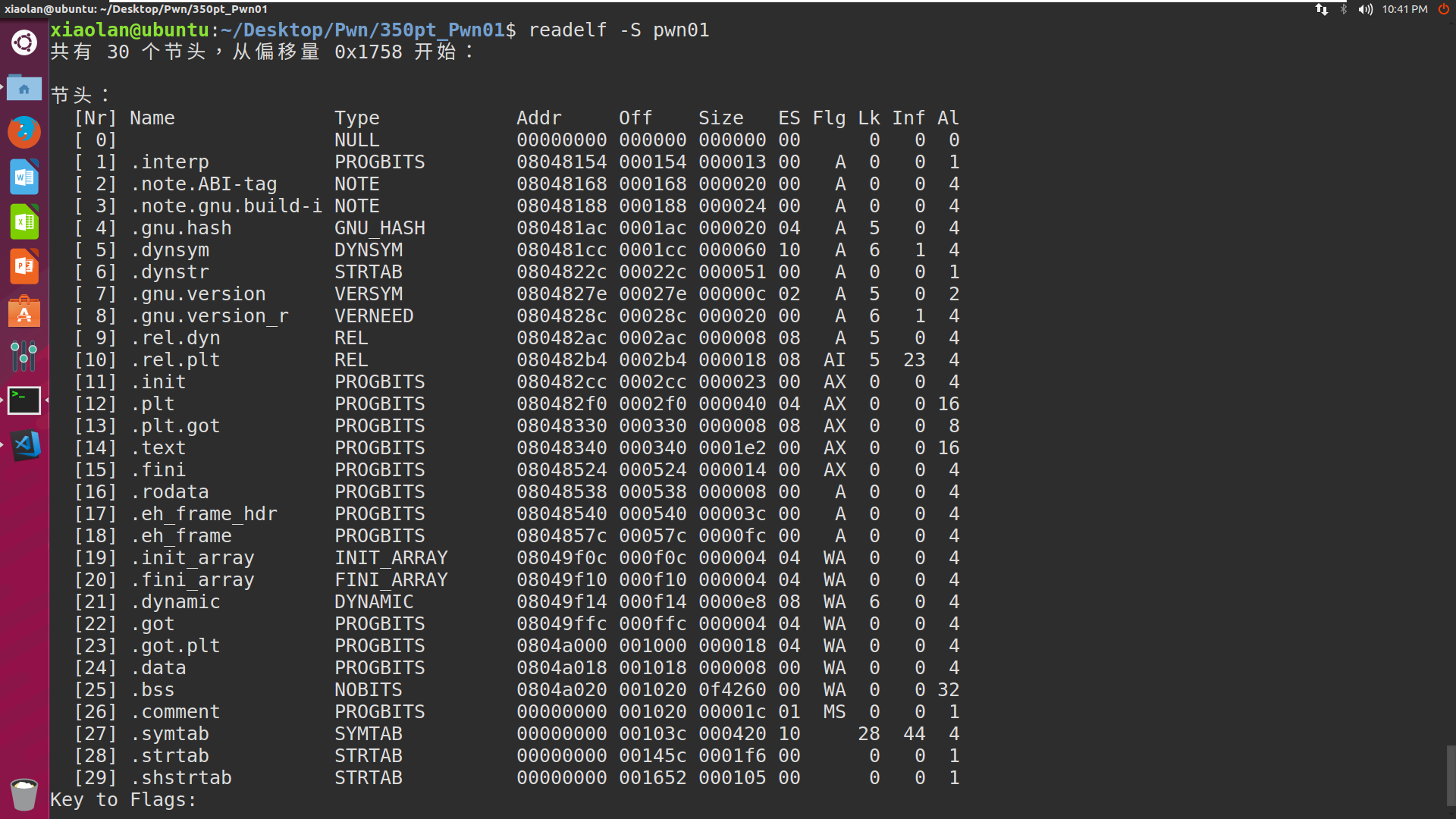Open LibreOffice Calc launcher icon
Screen dimensions: 1456x819
(24, 222)
